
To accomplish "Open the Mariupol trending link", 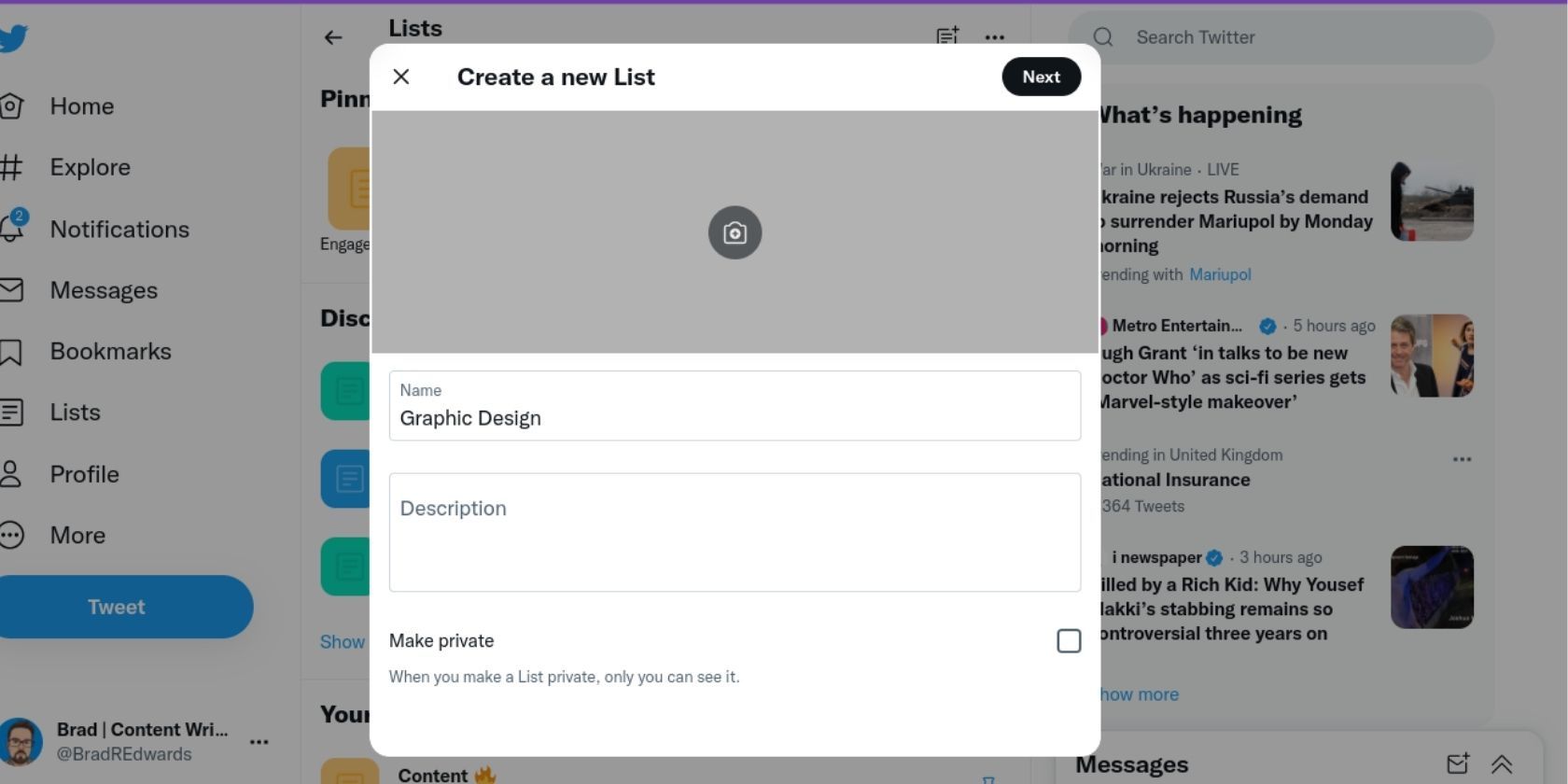I will tap(1220, 274).
